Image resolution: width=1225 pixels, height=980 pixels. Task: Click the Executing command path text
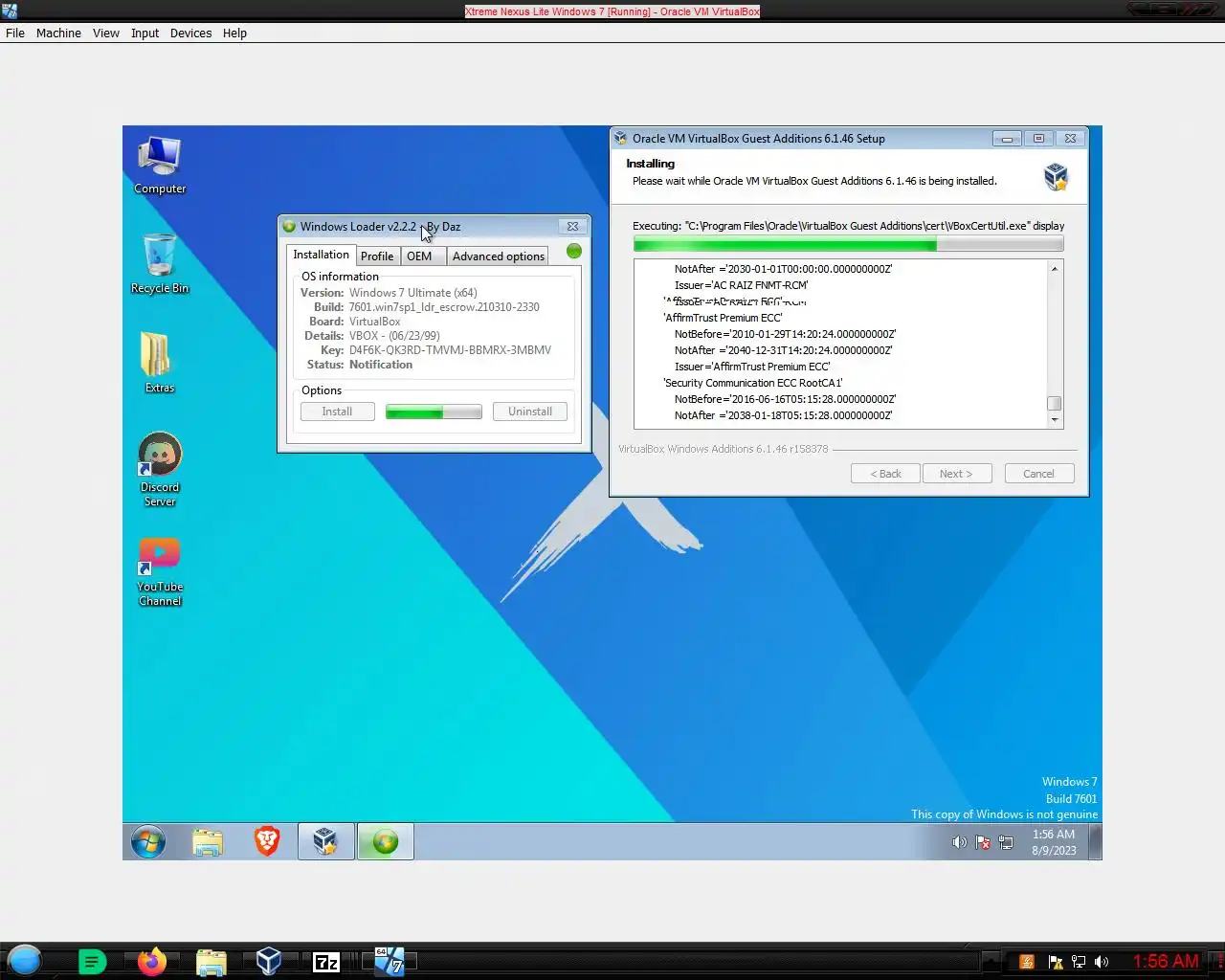point(848,226)
